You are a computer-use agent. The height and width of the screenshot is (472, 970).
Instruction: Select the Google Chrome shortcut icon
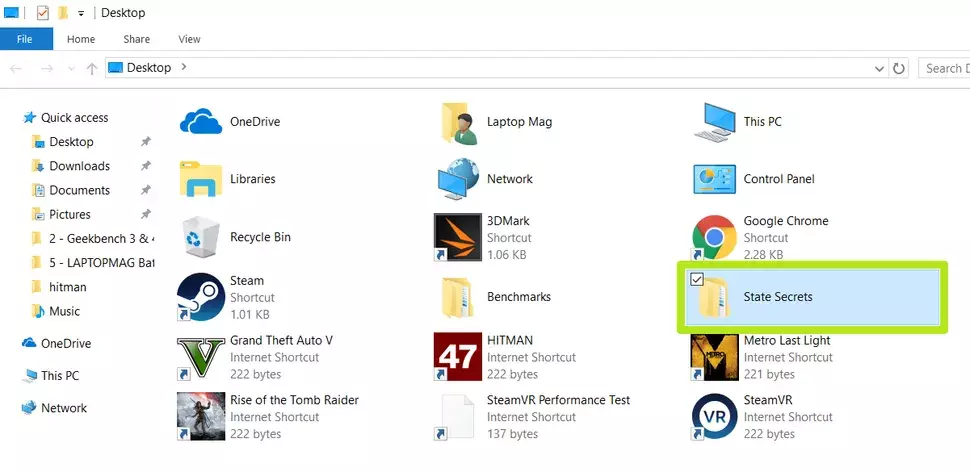pos(715,238)
